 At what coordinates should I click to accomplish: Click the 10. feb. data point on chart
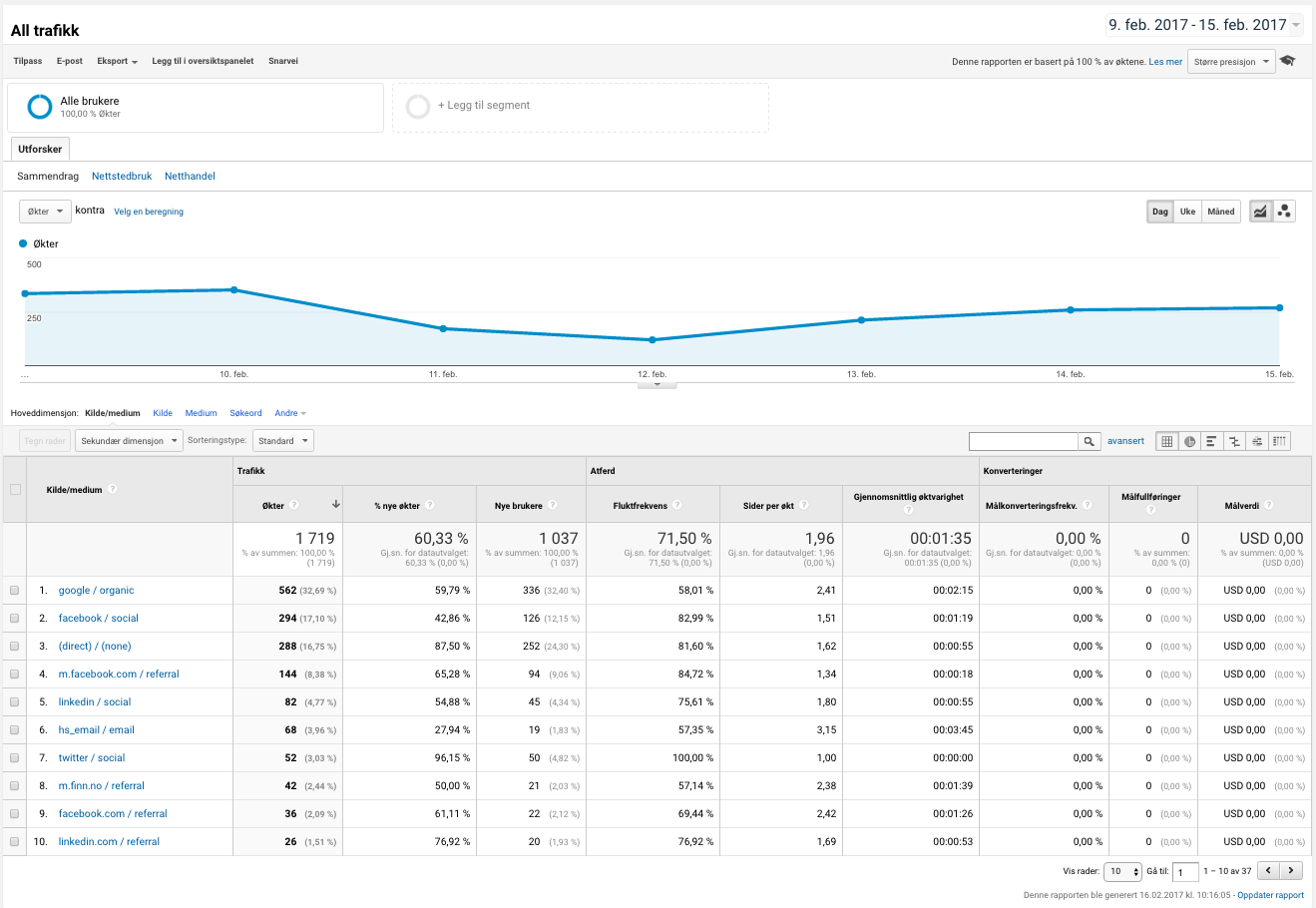tap(234, 290)
